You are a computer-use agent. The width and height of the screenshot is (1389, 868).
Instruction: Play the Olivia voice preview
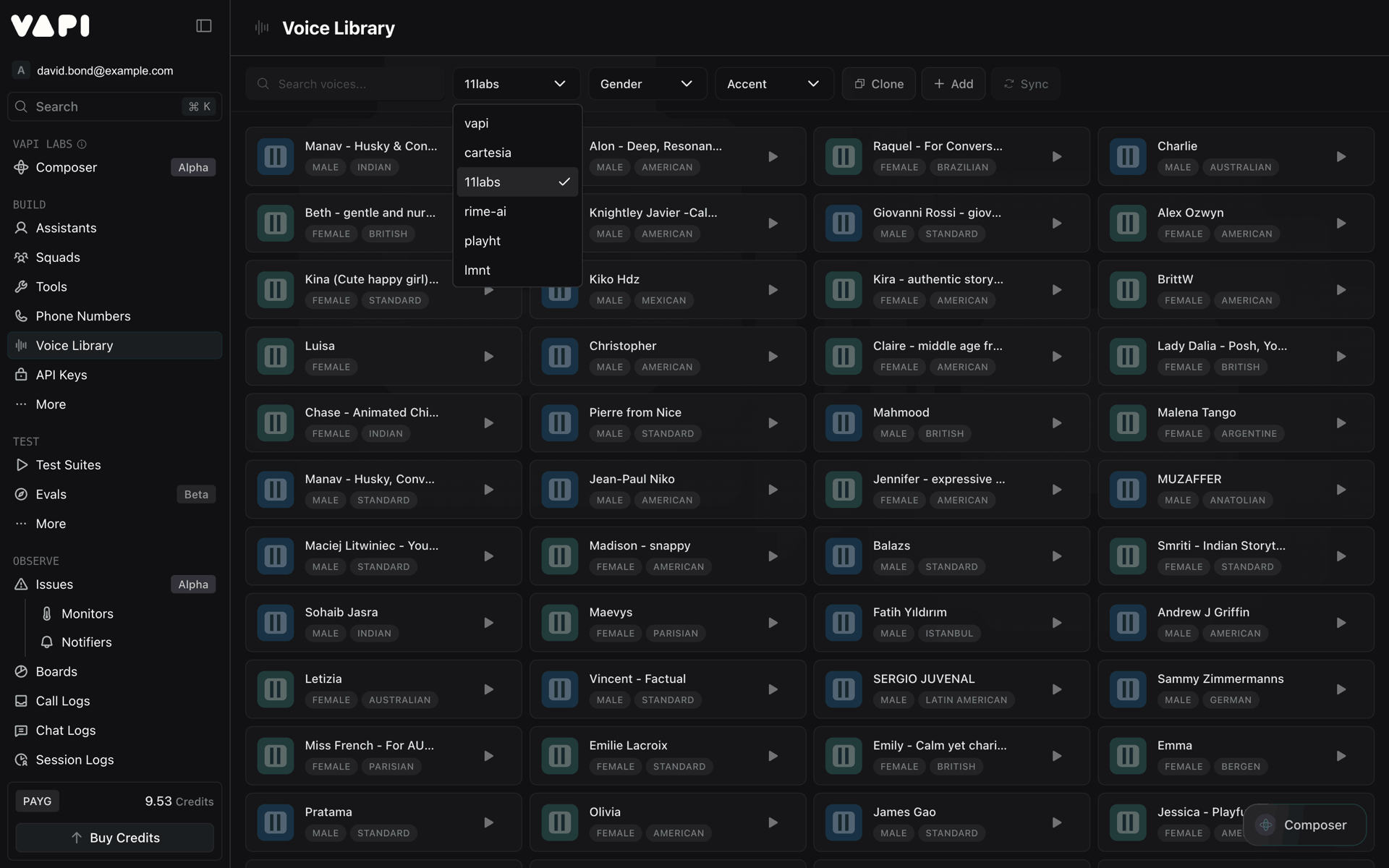[x=773, y=822]
